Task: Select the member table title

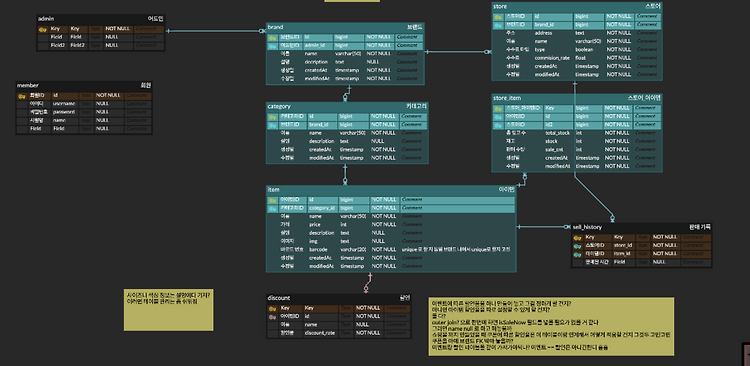Action: [x=28, y=86]
